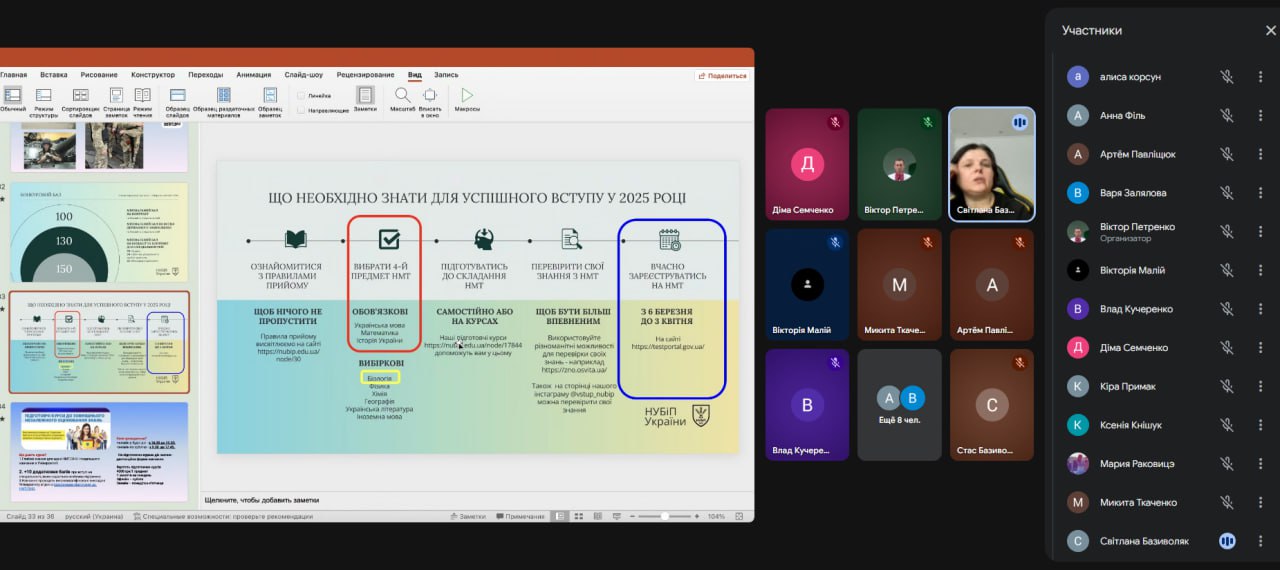Image resolution: width=1280 pixels, height=570 pixels.
Task: Open three-dot menu for Кіра Примак
Action: coord(1260,386)
